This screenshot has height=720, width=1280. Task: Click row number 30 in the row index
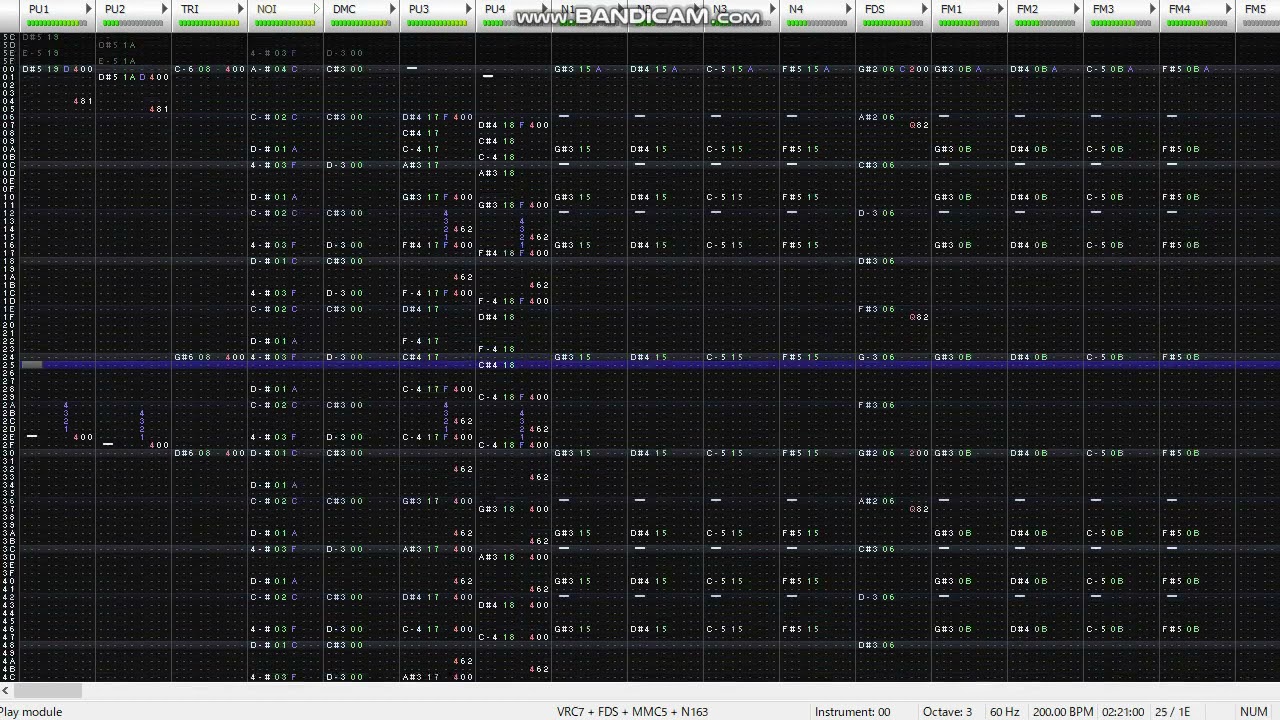[9, 453]
